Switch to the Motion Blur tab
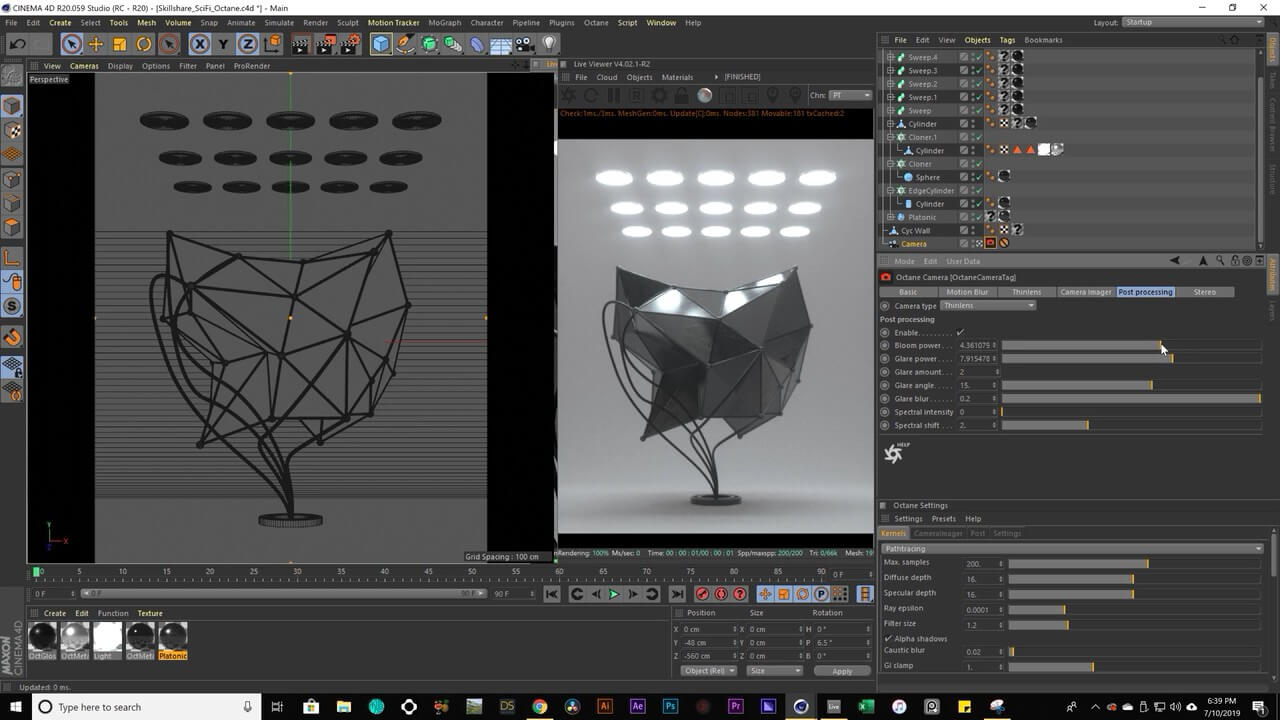Screen dimensions: 1280x720 [966, 292]
